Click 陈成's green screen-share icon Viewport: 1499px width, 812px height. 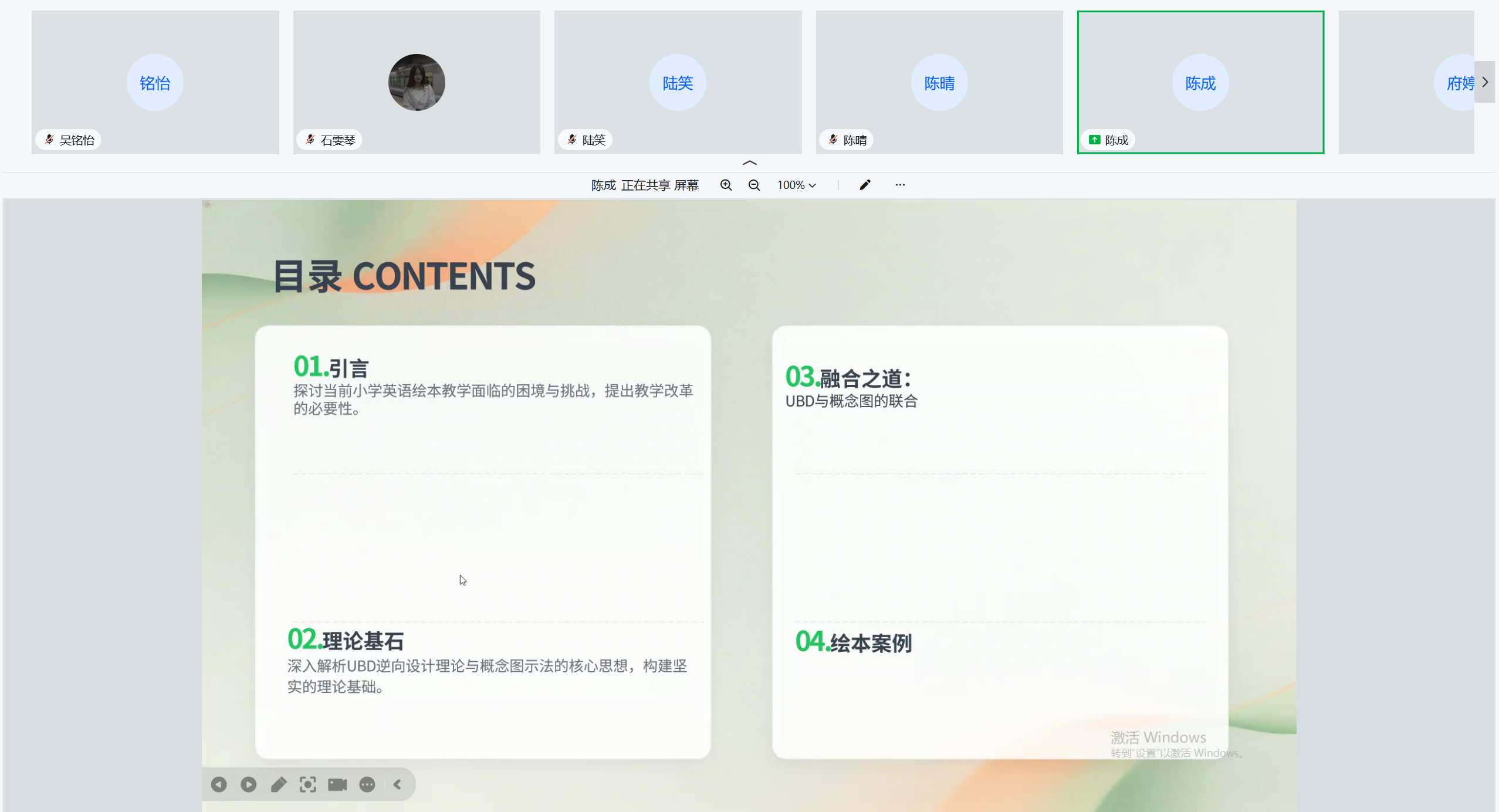pos(1094,140)
